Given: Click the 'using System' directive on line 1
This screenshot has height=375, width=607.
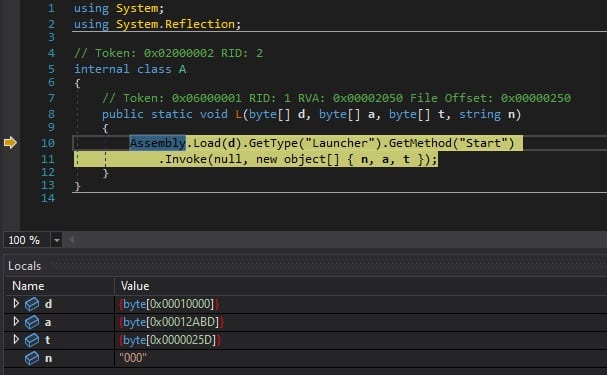Looking at the screenshot, I should pyautogui.click(x=119, y=8).
